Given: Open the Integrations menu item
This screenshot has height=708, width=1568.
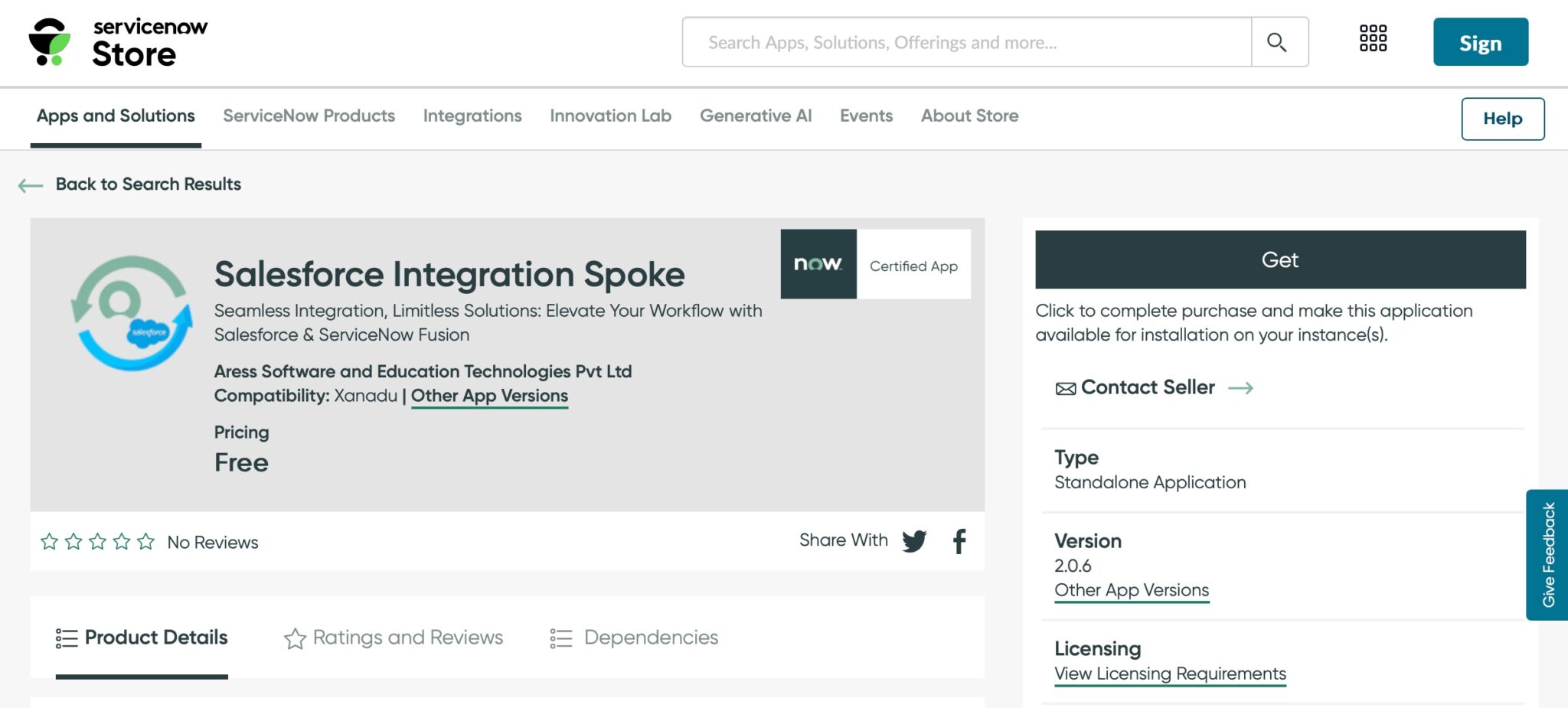Looking at the screenshot, I should (472, 116).
